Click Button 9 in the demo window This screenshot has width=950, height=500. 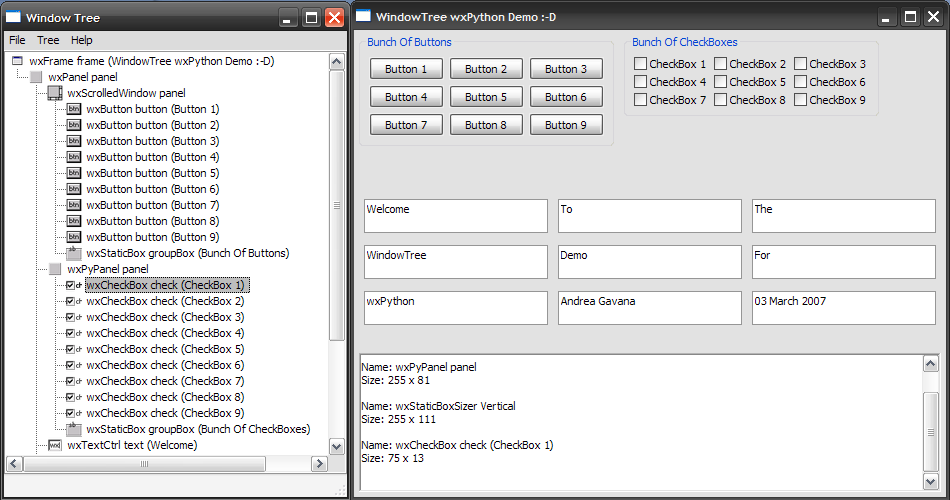coord(566,125)
